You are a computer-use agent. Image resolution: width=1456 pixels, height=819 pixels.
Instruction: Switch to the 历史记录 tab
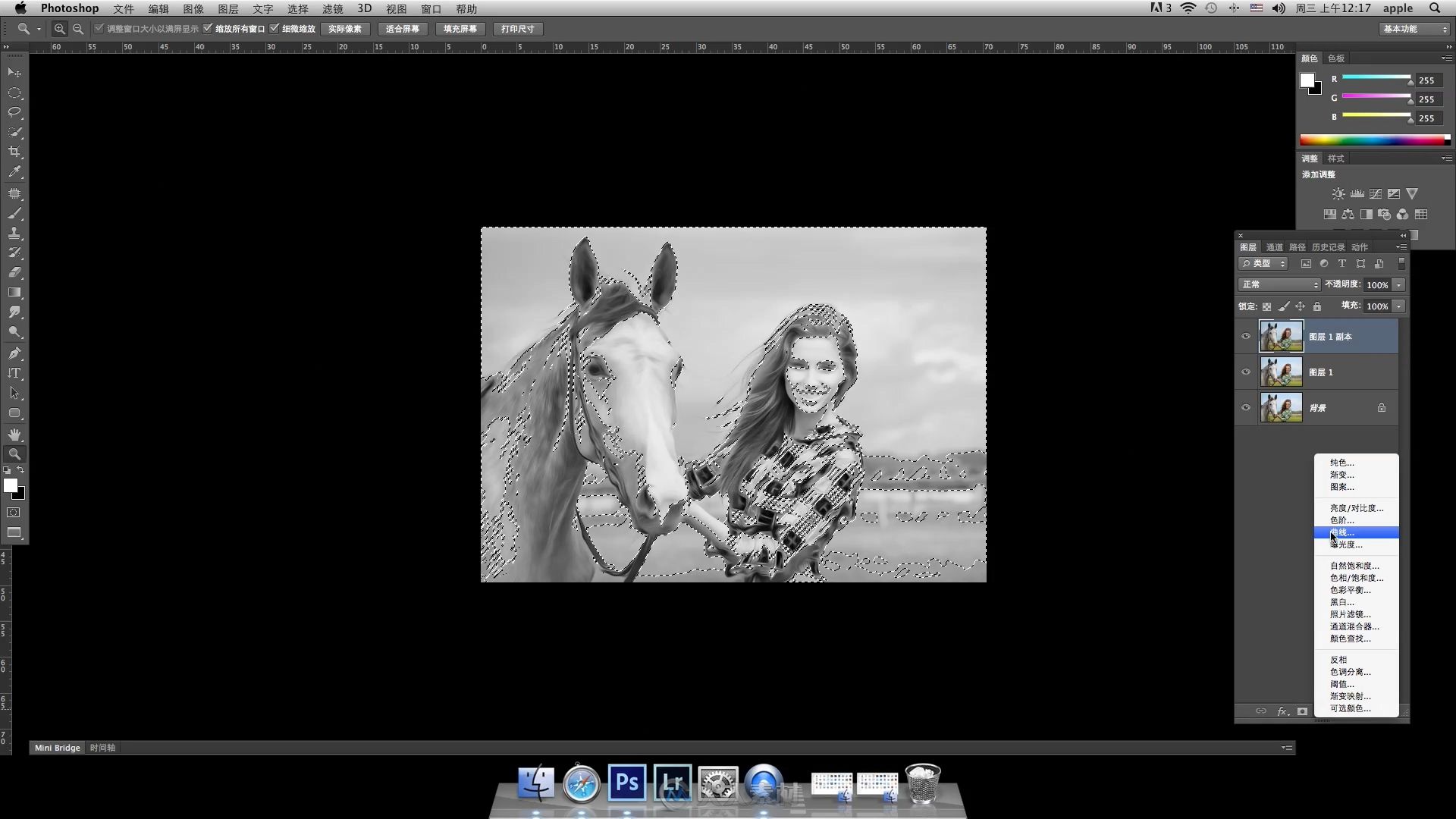[1328, 247]
